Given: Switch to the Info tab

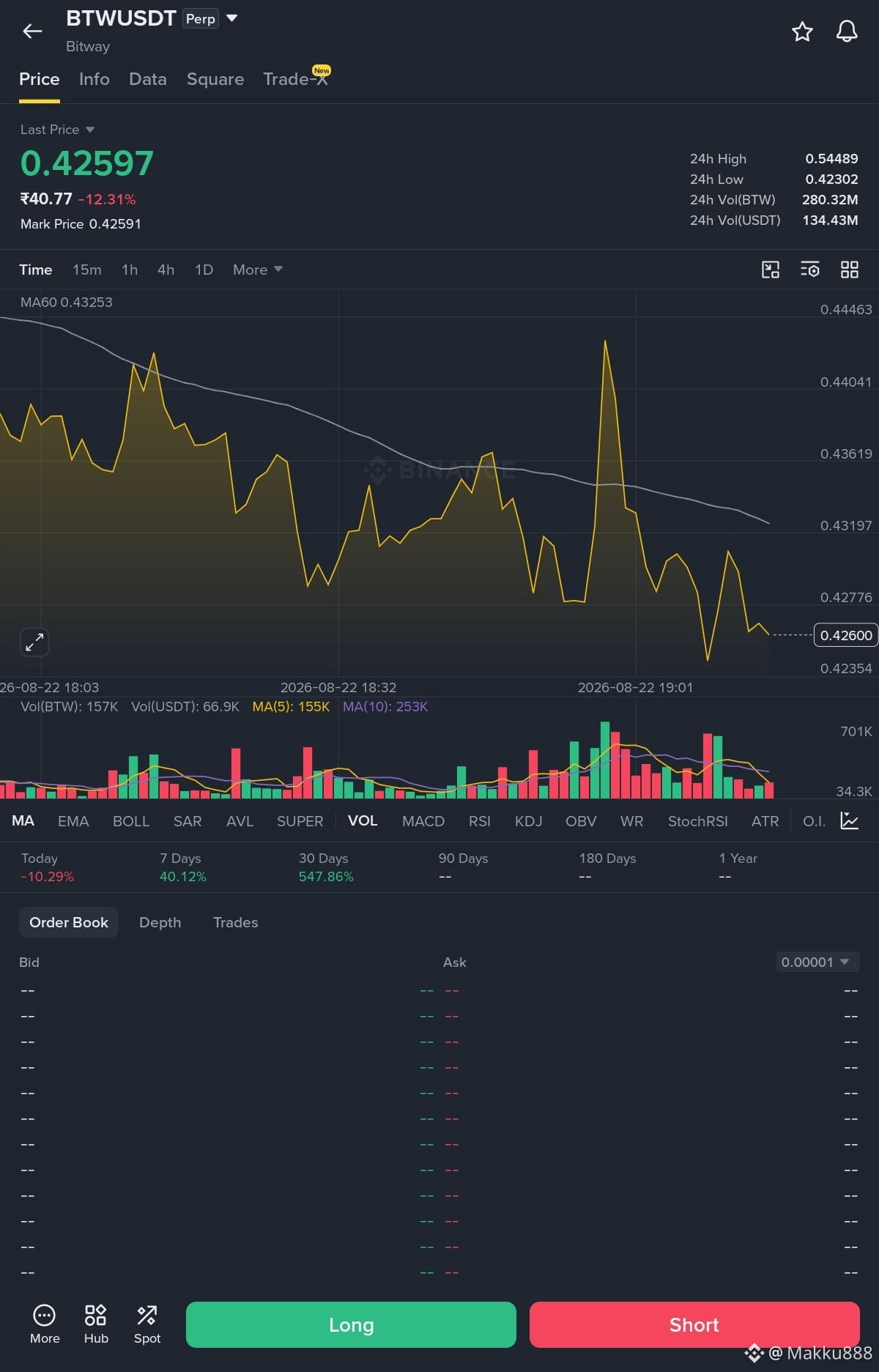Looking at the screenshot, I should click(94, 79).
